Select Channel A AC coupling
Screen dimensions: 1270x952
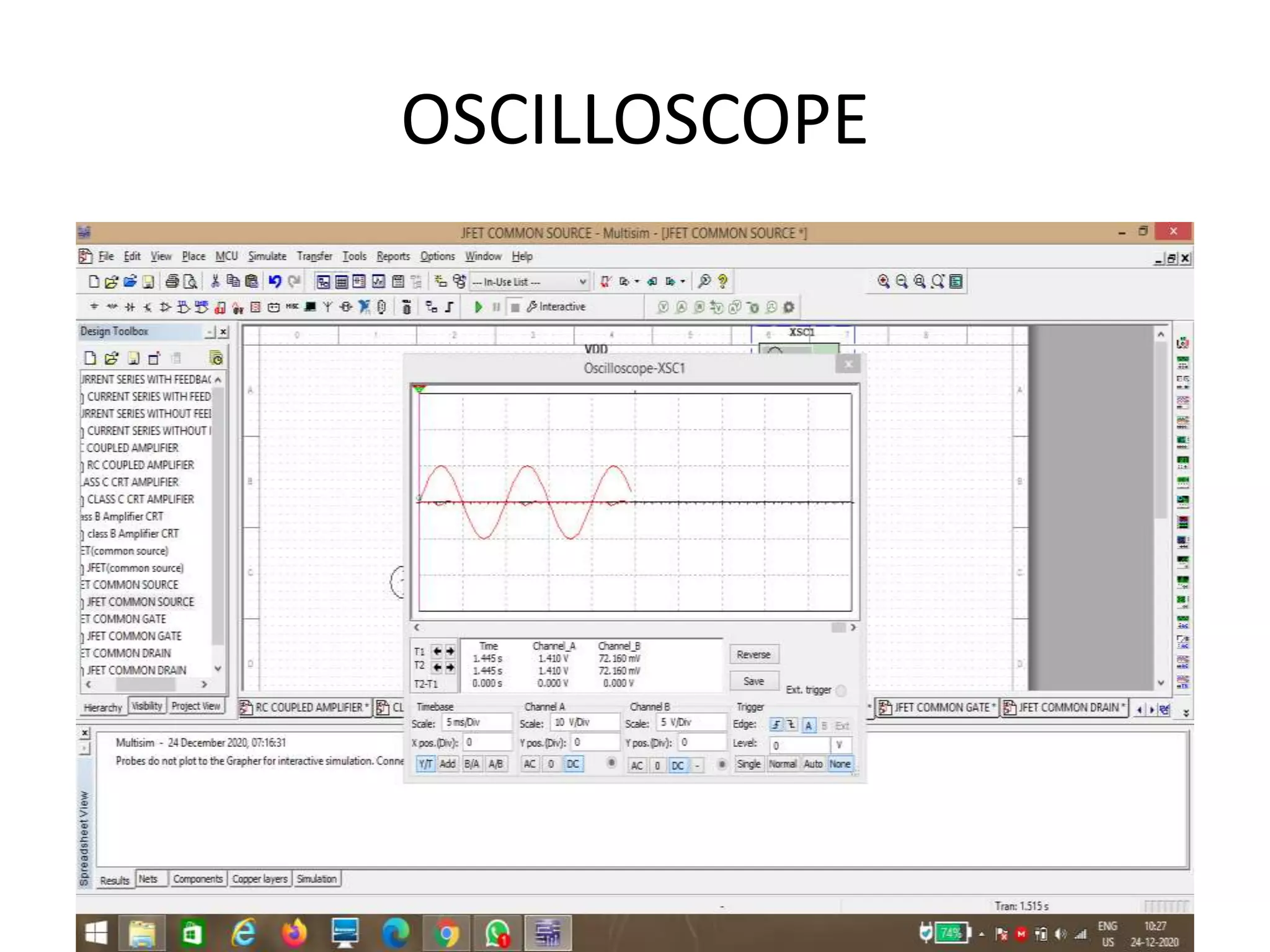[529, 764]
